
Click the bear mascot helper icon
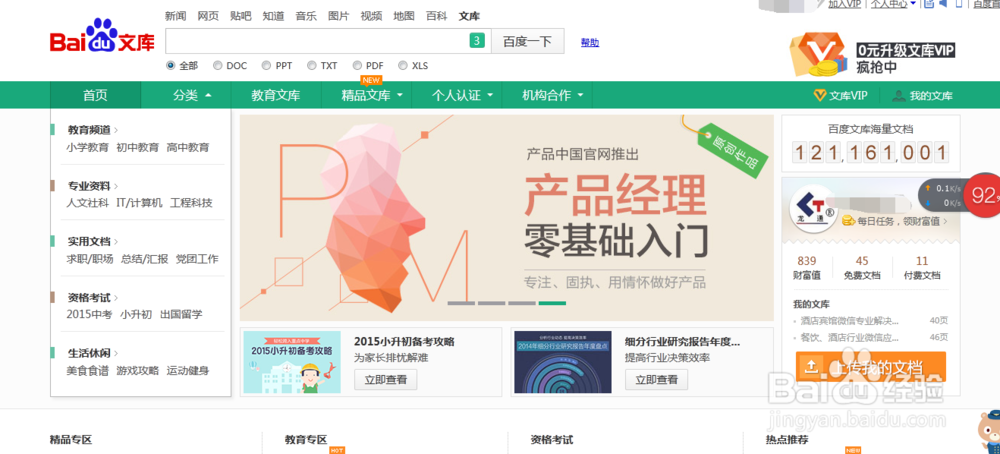987,431
